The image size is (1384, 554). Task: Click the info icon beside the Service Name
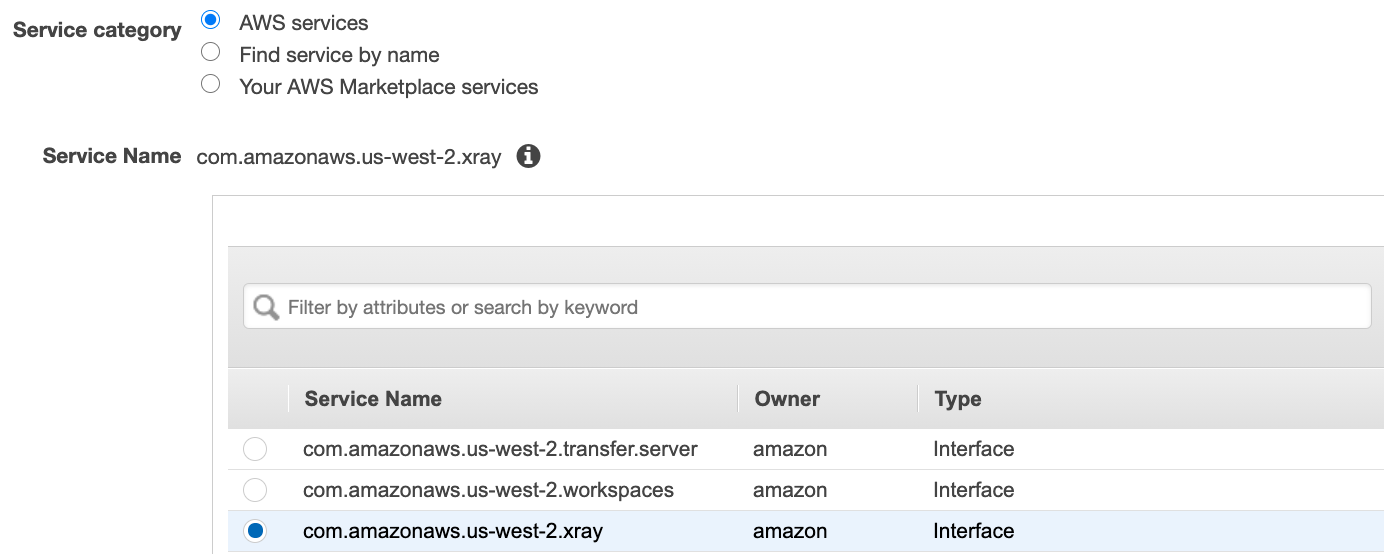pyautogui.click(x=528, y=156)
